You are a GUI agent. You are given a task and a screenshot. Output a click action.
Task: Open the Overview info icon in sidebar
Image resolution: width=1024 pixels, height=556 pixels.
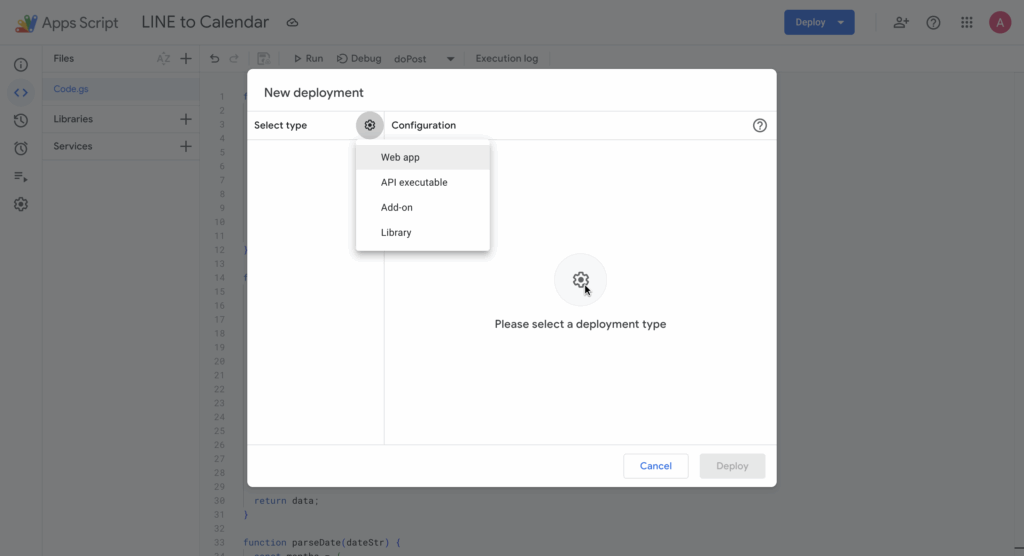21,65
